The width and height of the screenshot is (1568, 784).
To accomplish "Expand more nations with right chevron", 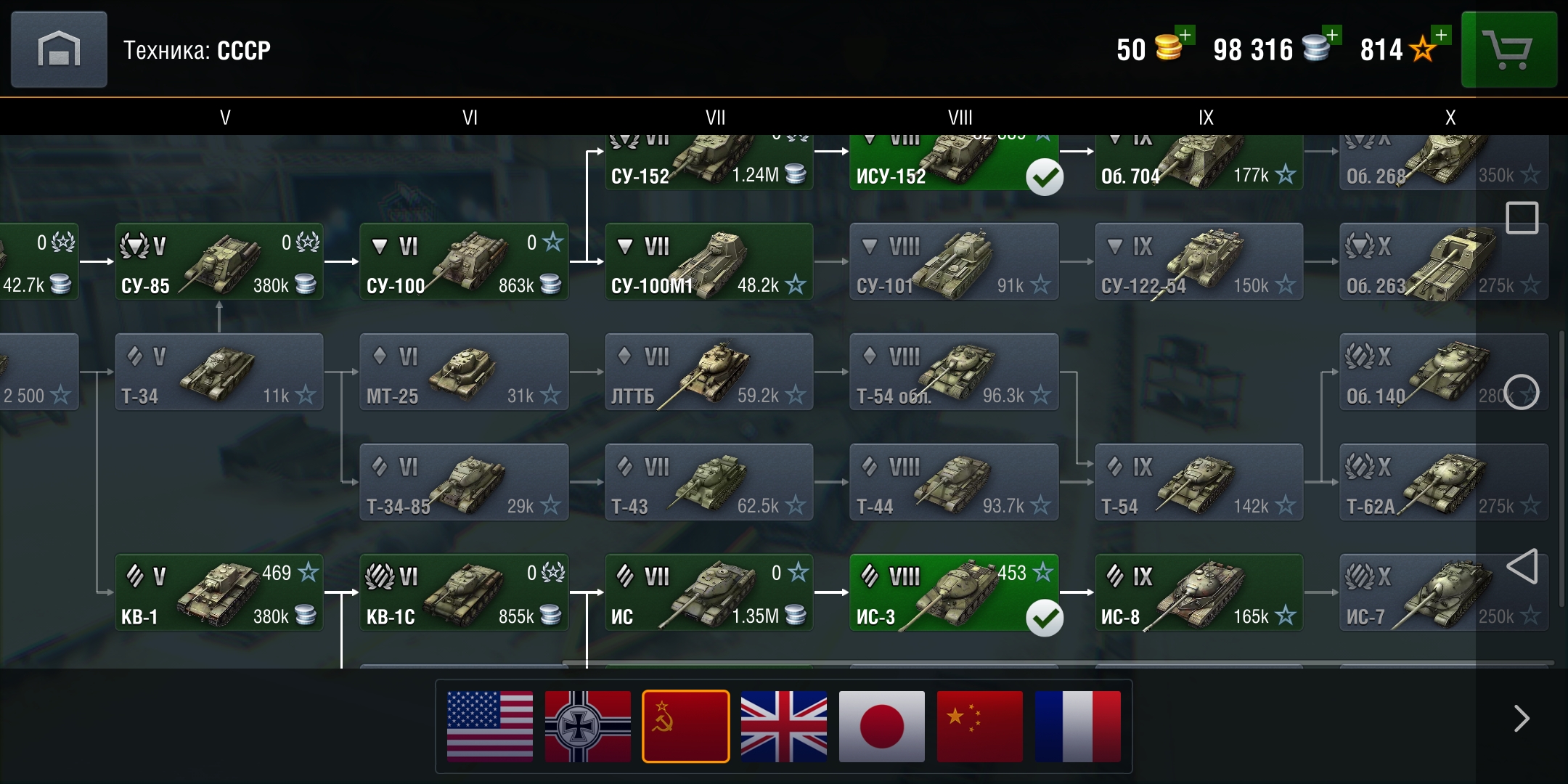I will (x=1522, y=719).
